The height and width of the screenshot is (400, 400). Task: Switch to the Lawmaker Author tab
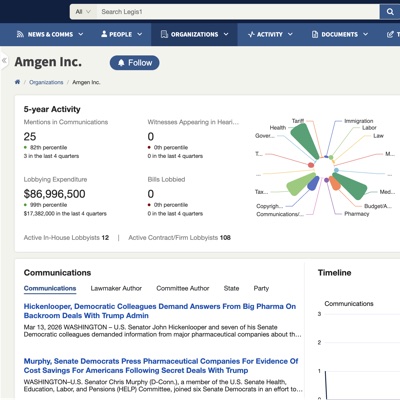[116, 288]
